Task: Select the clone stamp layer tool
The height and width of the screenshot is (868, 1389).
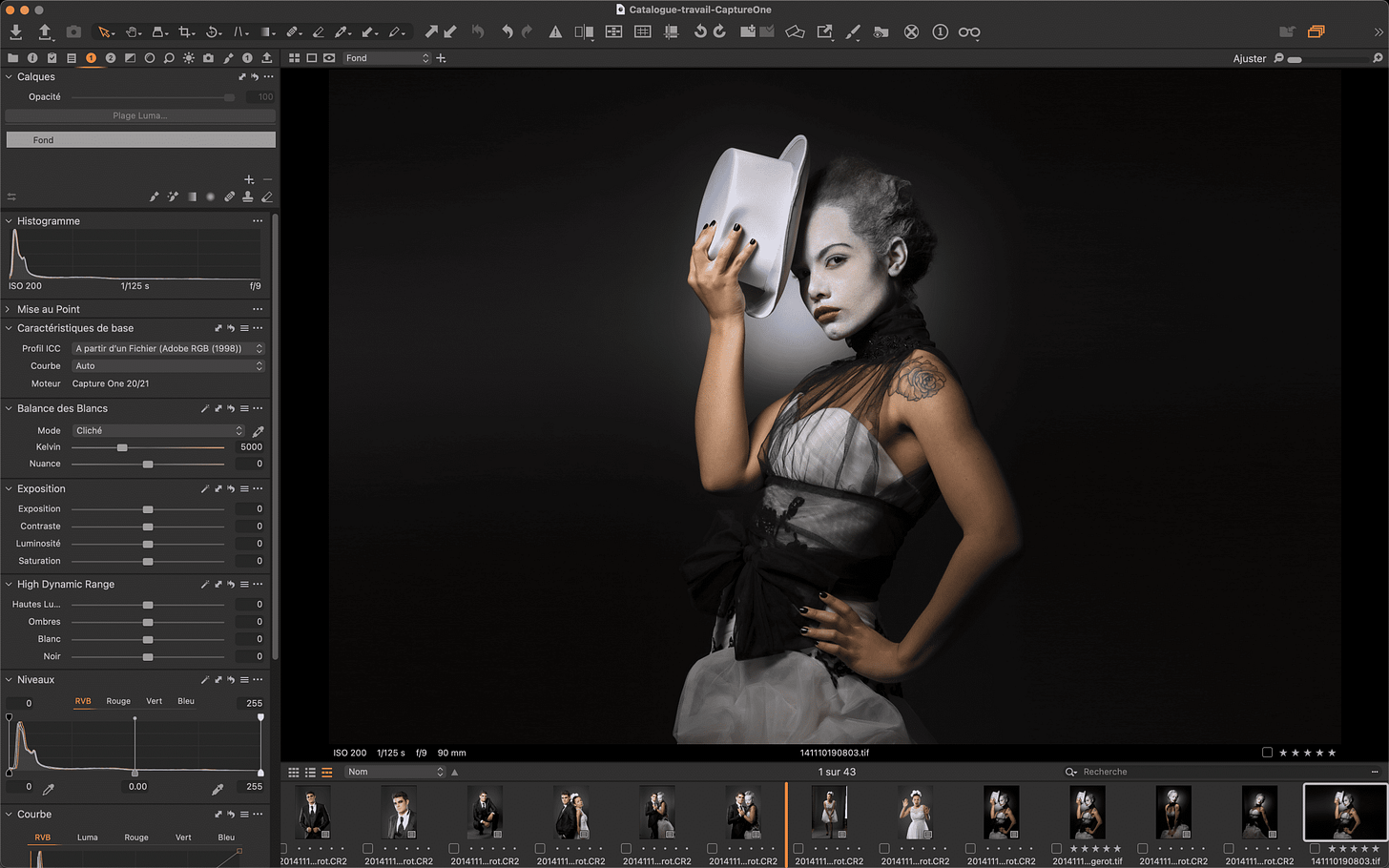Action: (x=247, y=197)
